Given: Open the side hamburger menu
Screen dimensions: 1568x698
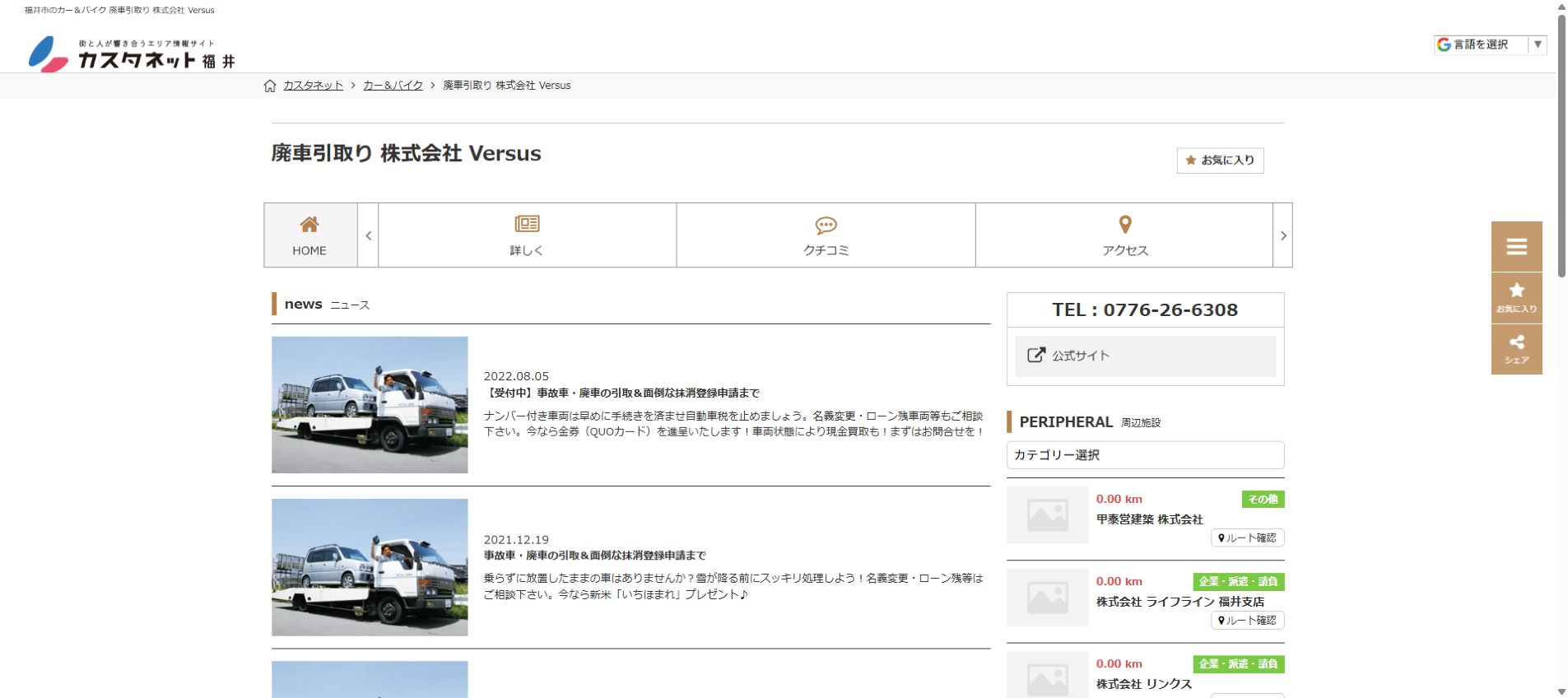Looking at the screenshot, I should point(1516,246).
